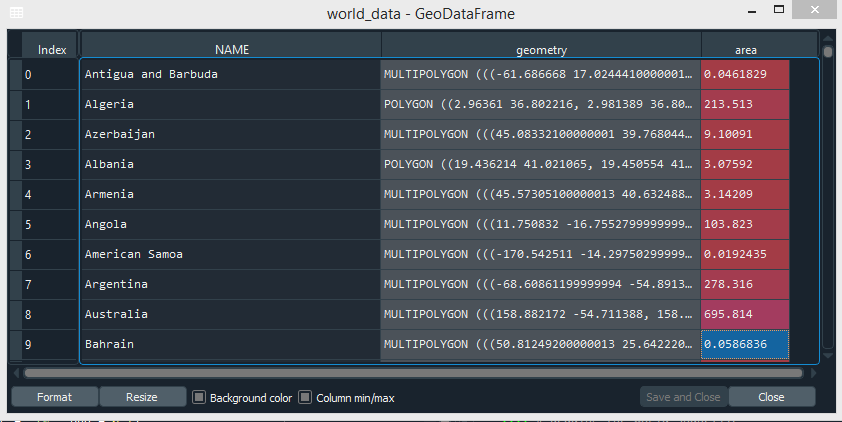Select row index 4

click(x=49, y=195)
